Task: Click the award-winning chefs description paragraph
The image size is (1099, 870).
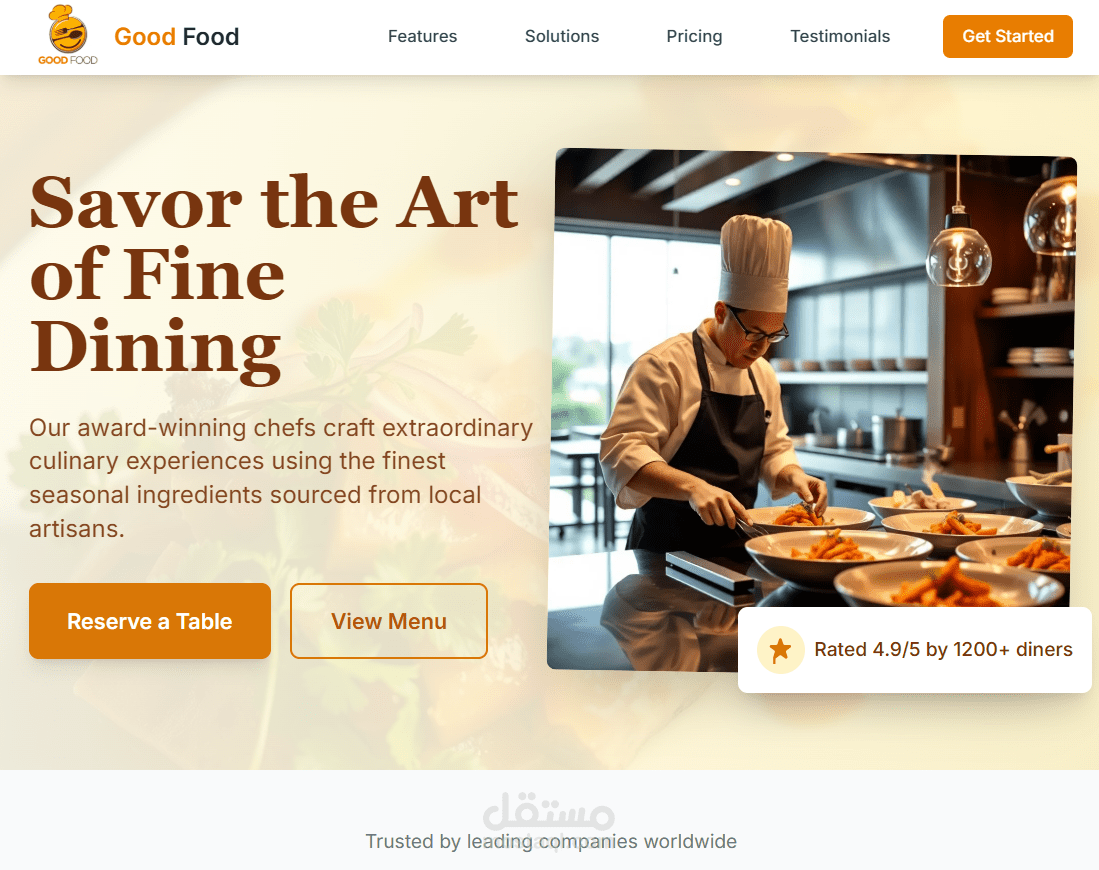Action: coord(281,478)
